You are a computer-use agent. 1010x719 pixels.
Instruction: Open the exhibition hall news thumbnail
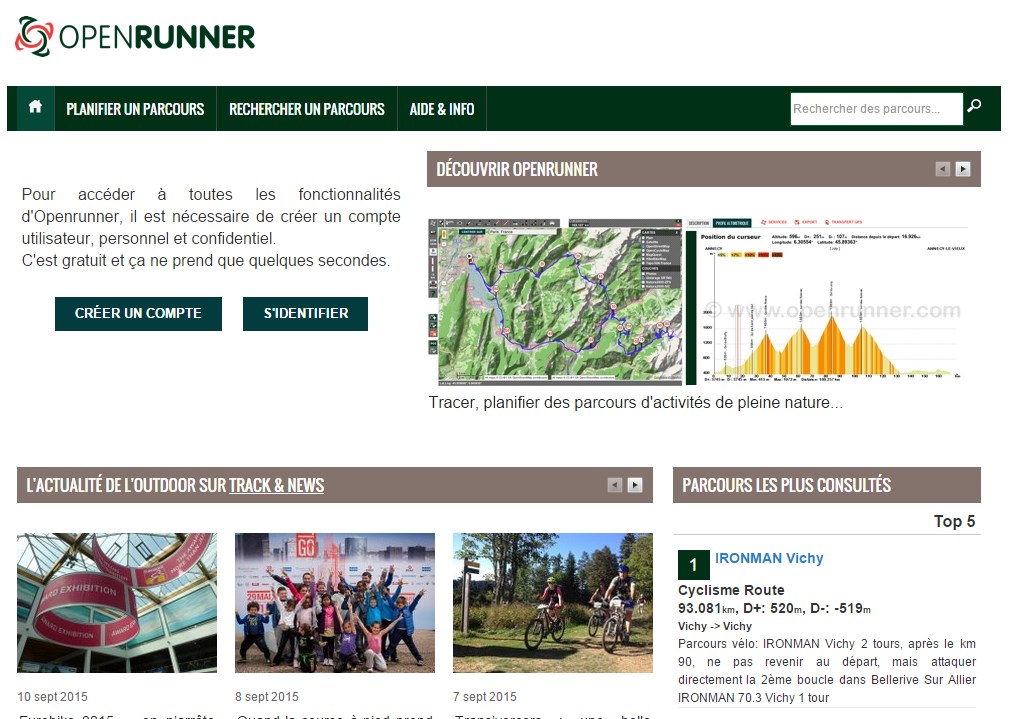point(117,602)
